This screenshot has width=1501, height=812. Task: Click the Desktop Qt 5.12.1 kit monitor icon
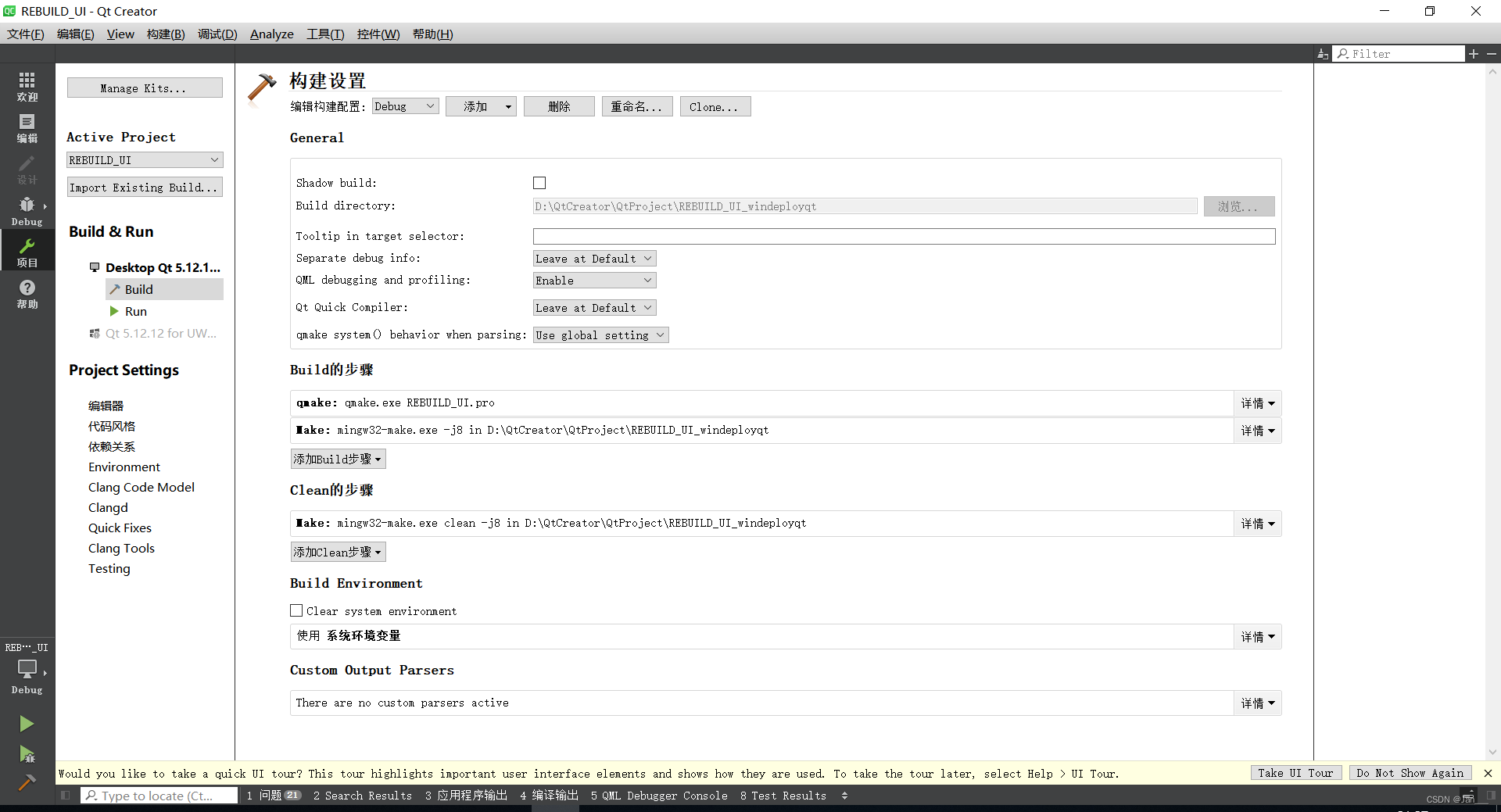tap(95, 267)
